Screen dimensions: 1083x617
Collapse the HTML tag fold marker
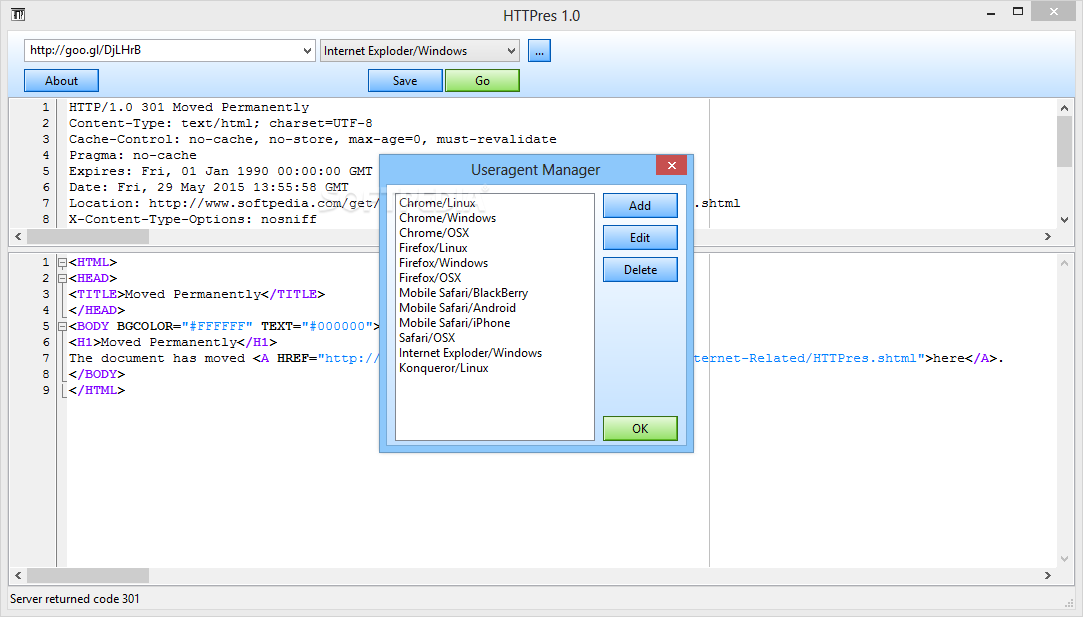(x=62, y=263)
